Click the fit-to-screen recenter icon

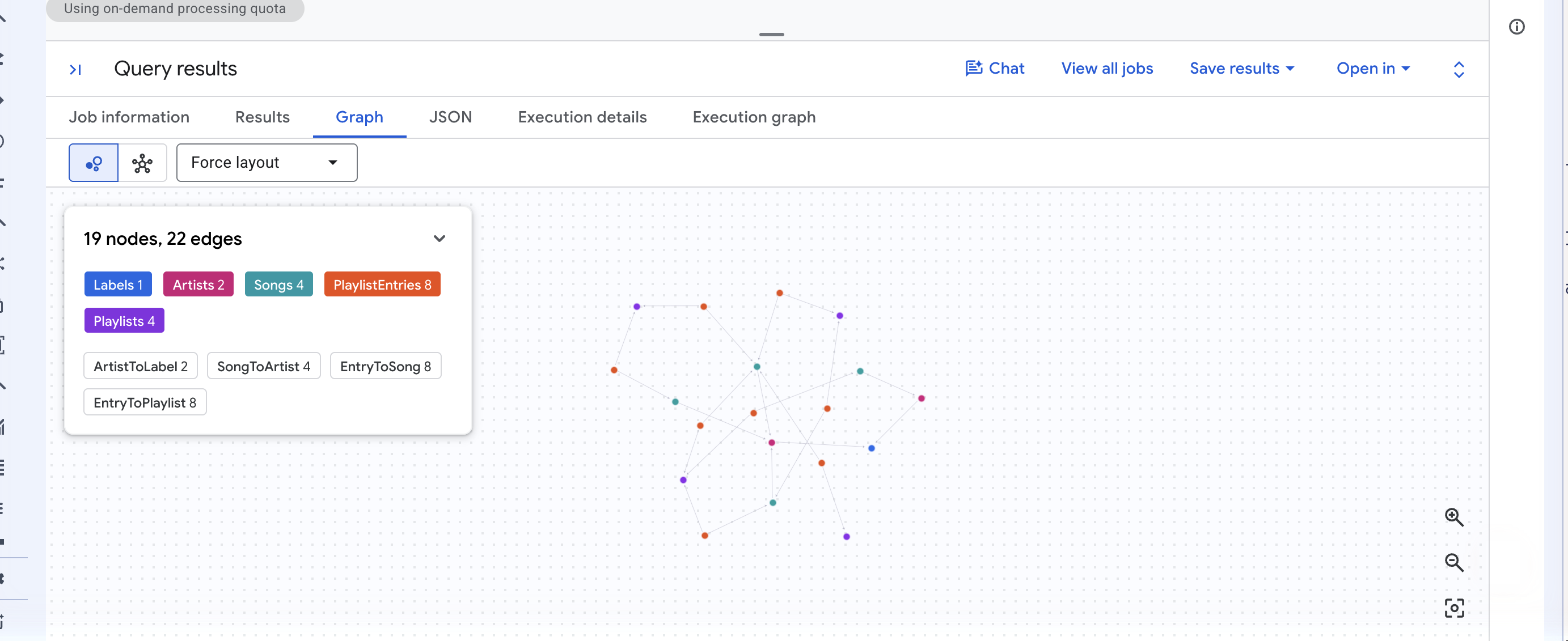1453,608
